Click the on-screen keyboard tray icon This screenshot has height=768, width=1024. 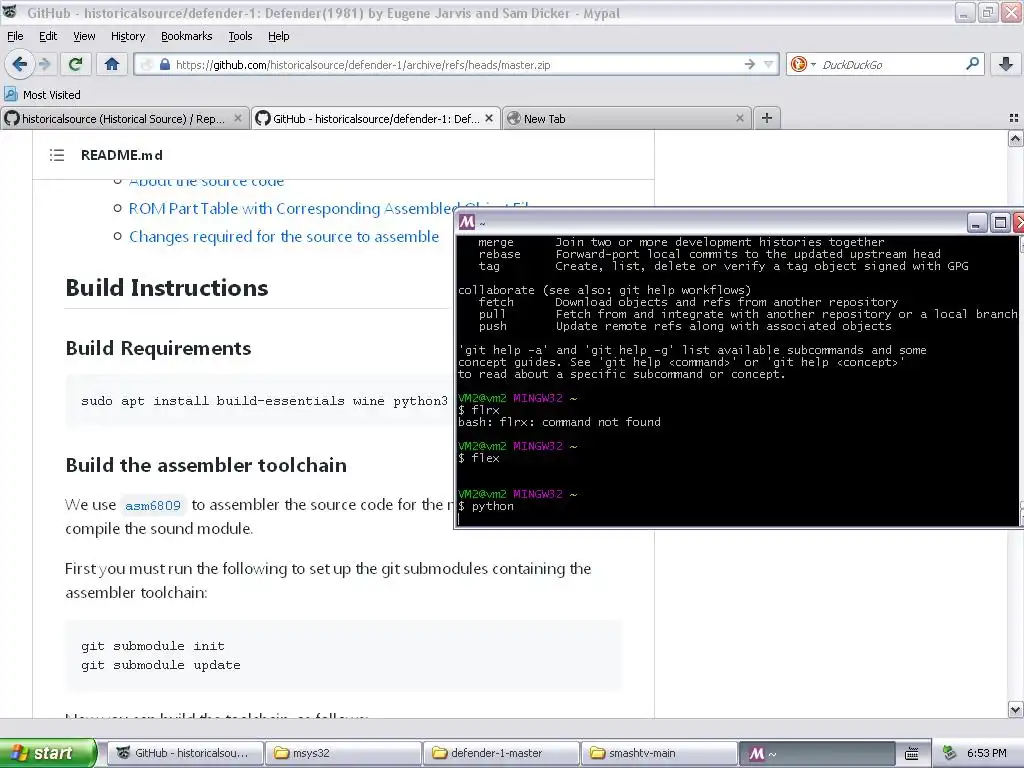912,753
